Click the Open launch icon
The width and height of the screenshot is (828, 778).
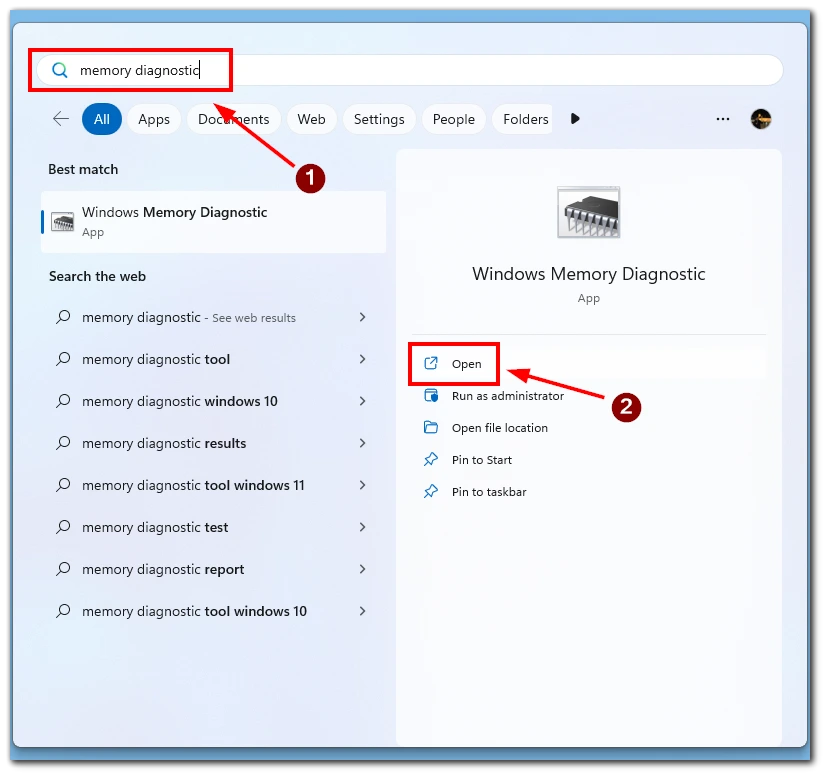pyautogui.click(x=431, y=363)
